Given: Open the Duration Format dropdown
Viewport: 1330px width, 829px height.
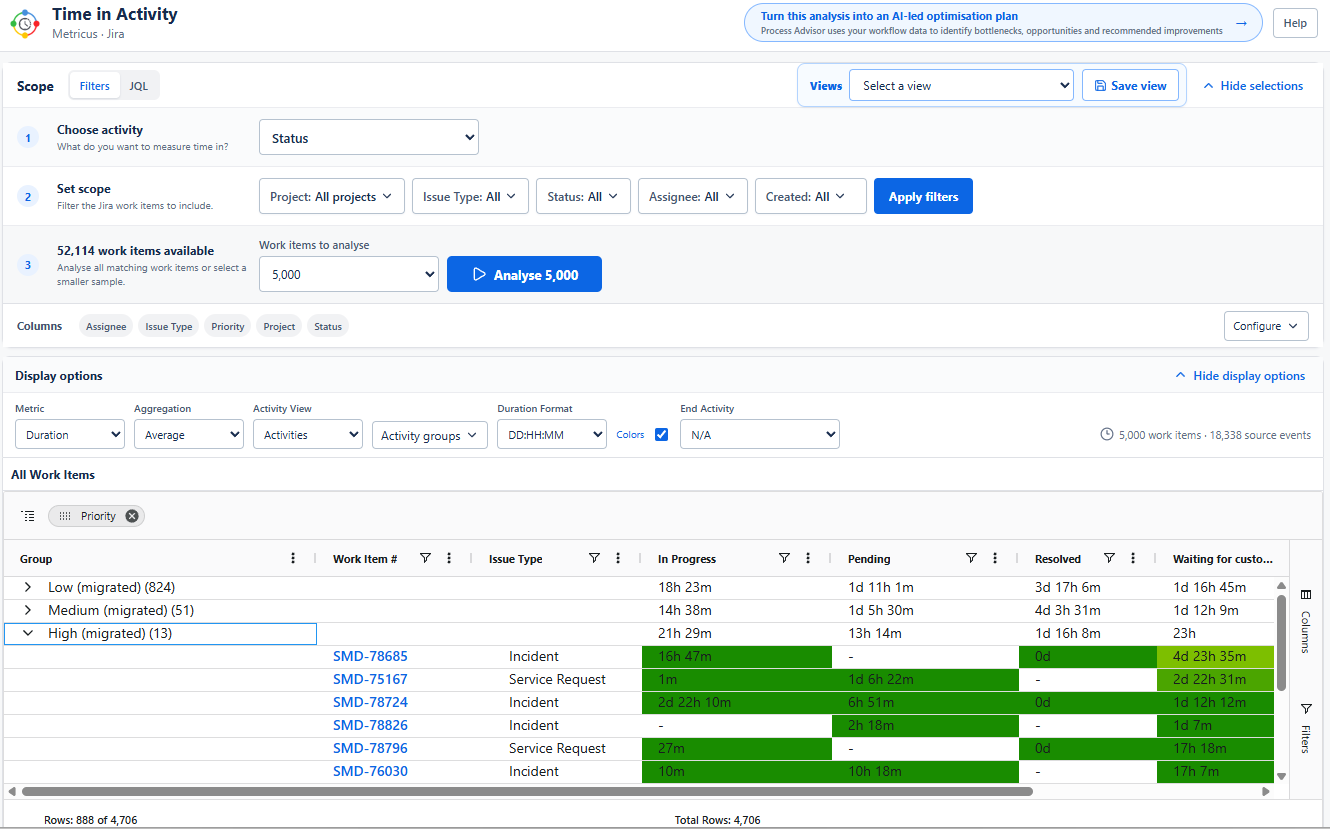Looking at the screenshot, I should pyautogui.click(x=552, y=435).
